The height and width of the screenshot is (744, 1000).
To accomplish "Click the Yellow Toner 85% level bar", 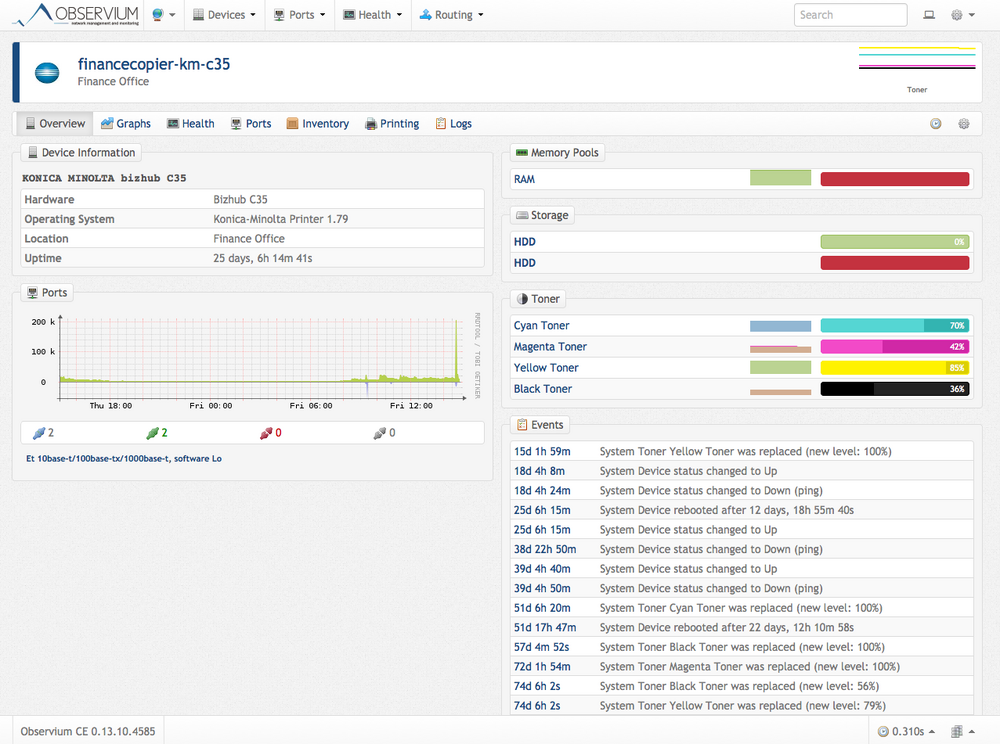I will 895,367.
